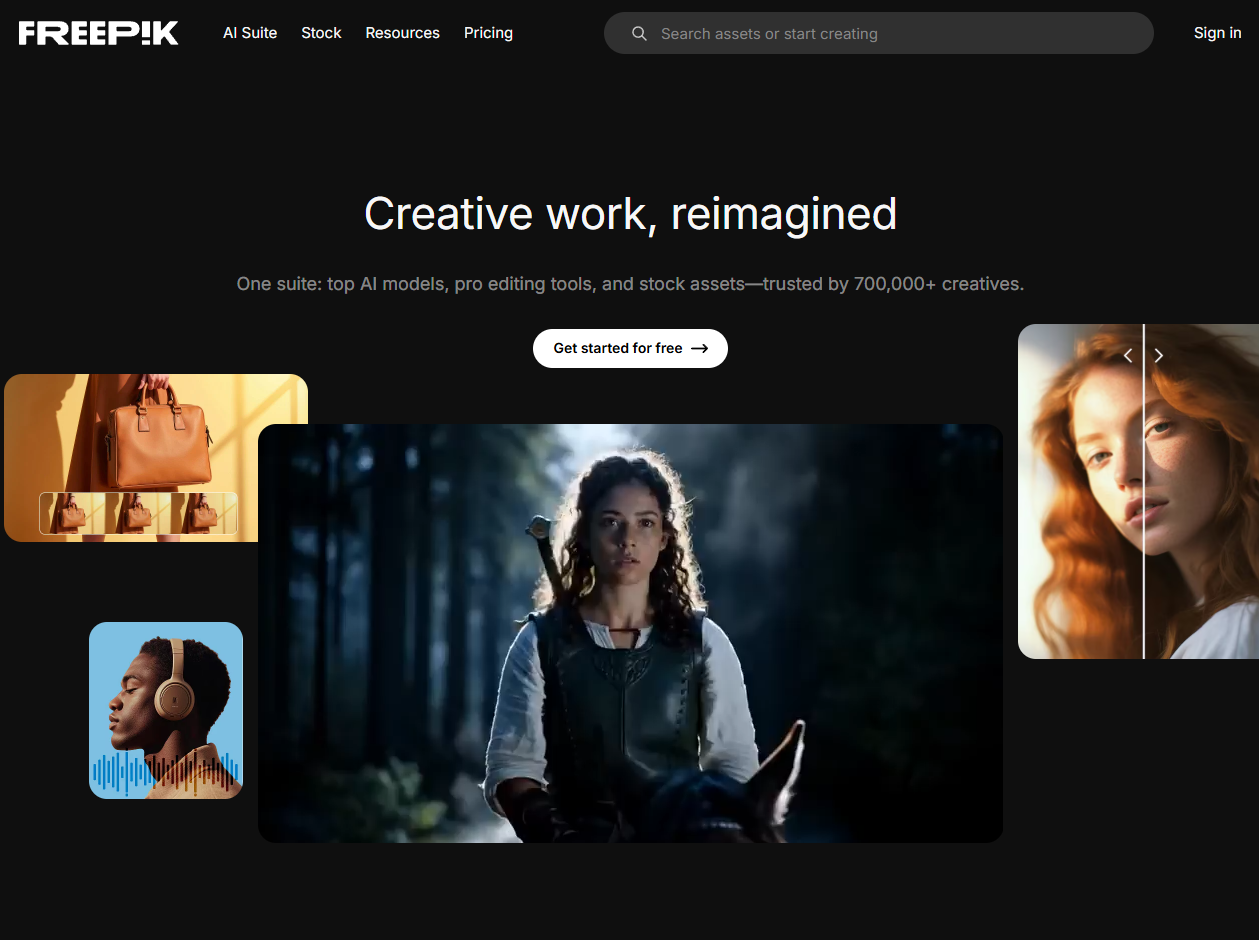Click the audio waveform on headphones card
The image size is (1259, 940).
pos(165,771)
